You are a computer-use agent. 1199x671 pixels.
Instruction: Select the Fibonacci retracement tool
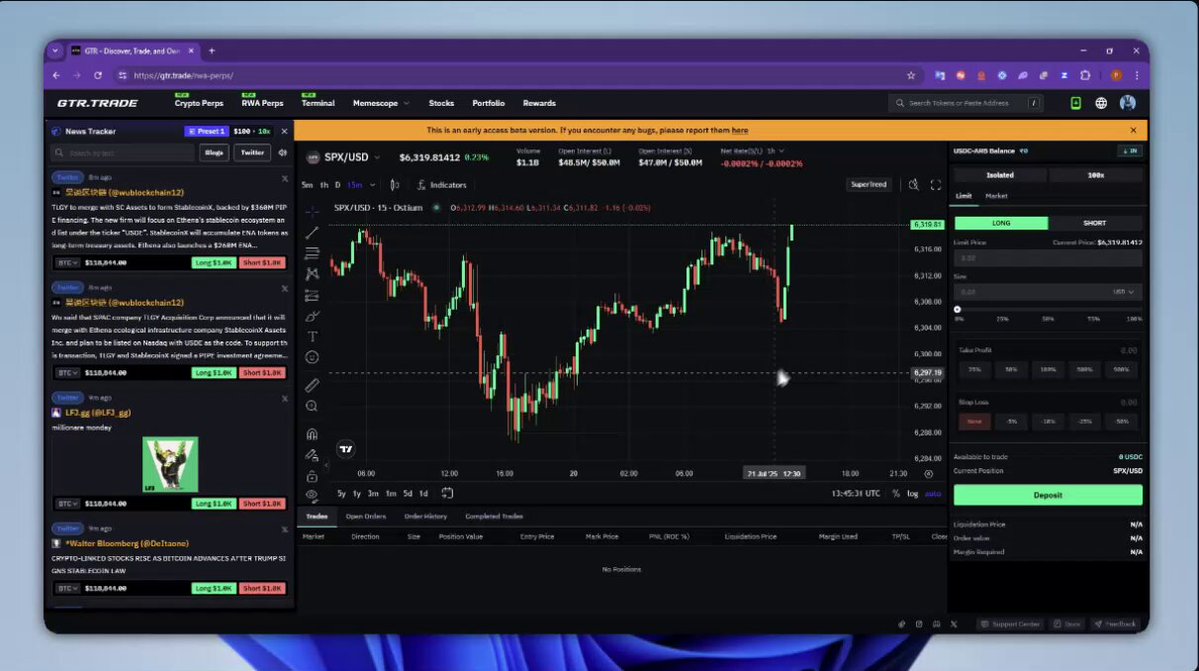pyautogui.click(x=312, y=253)
